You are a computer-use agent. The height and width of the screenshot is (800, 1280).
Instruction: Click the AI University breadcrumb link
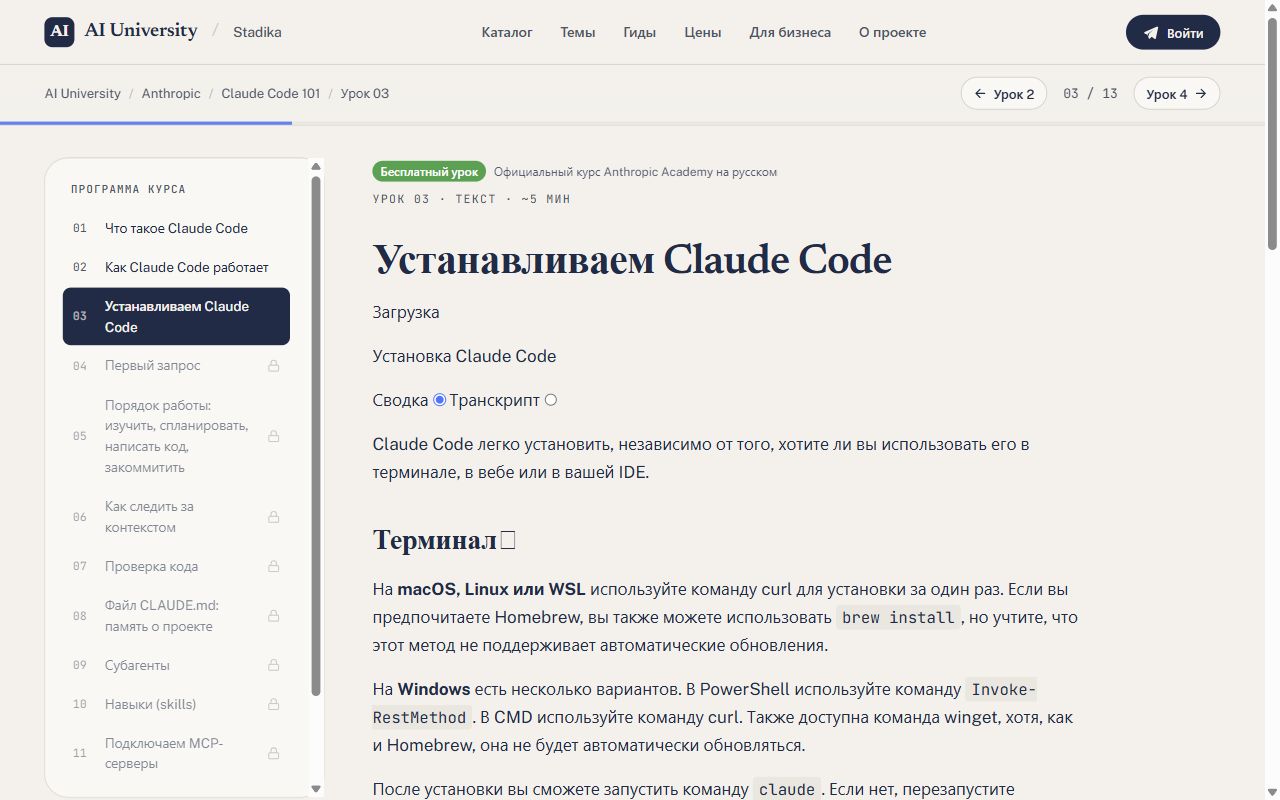point(83,93)
